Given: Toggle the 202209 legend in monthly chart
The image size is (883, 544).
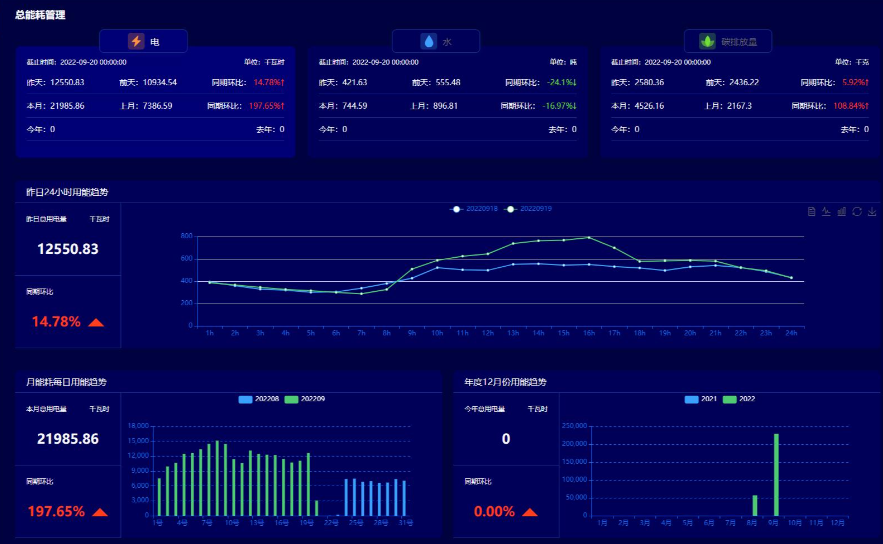Looking at the screenshot, I should [x=305, y=399].
